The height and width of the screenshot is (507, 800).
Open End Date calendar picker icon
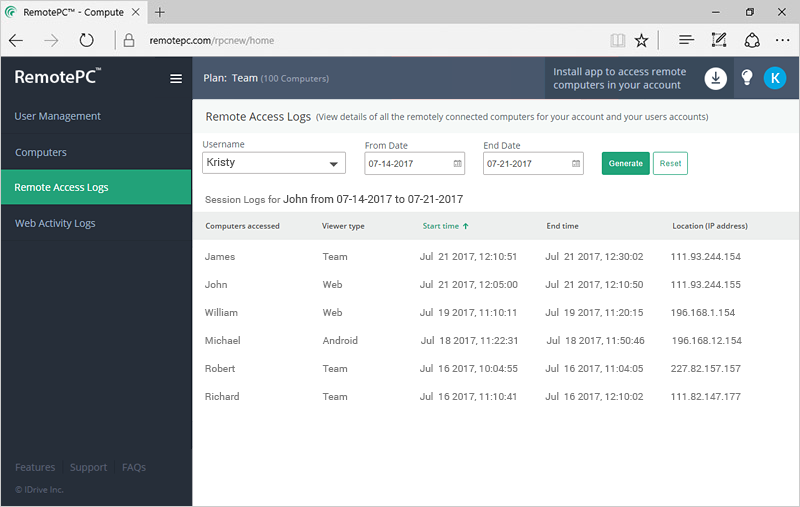[x=576, y=164]
